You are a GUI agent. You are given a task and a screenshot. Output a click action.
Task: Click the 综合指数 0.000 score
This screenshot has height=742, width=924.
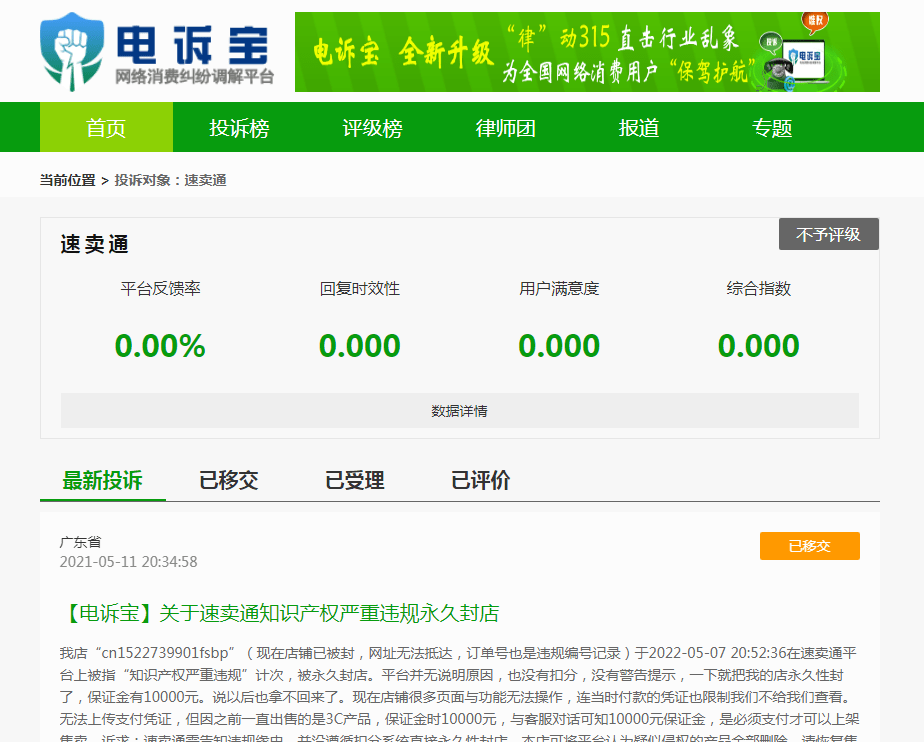click(x=758, y=347)
